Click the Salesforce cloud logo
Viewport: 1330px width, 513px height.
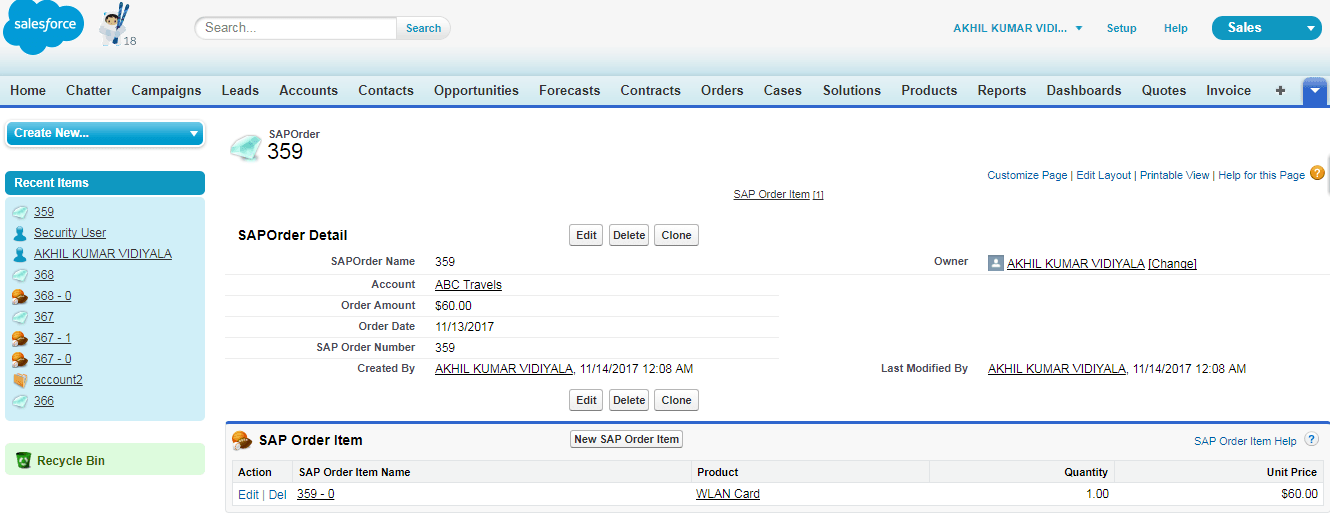tap(41, 27)
